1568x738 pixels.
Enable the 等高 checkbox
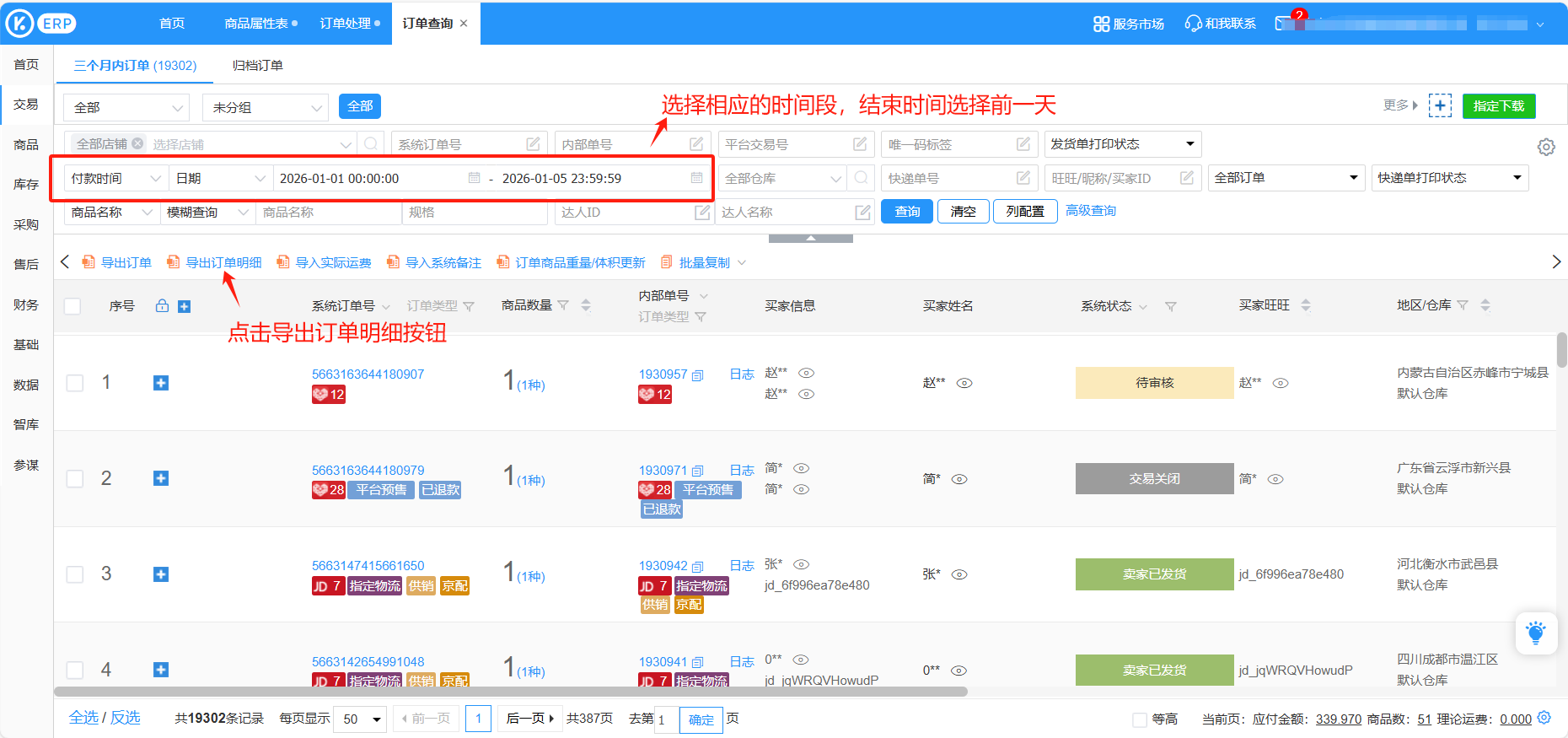click(x=1140, y=719)
